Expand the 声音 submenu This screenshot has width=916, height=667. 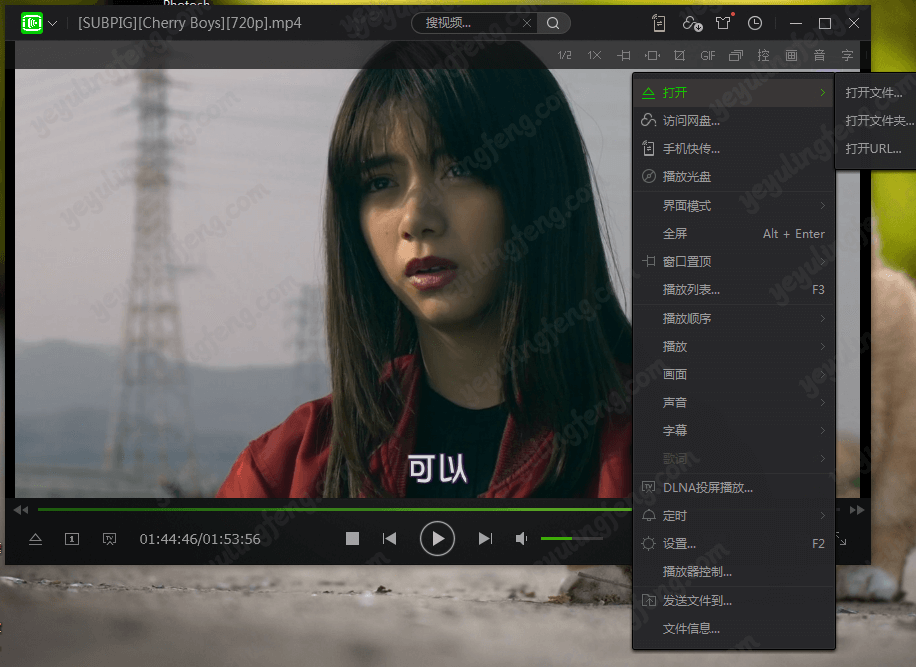point(734,402)
